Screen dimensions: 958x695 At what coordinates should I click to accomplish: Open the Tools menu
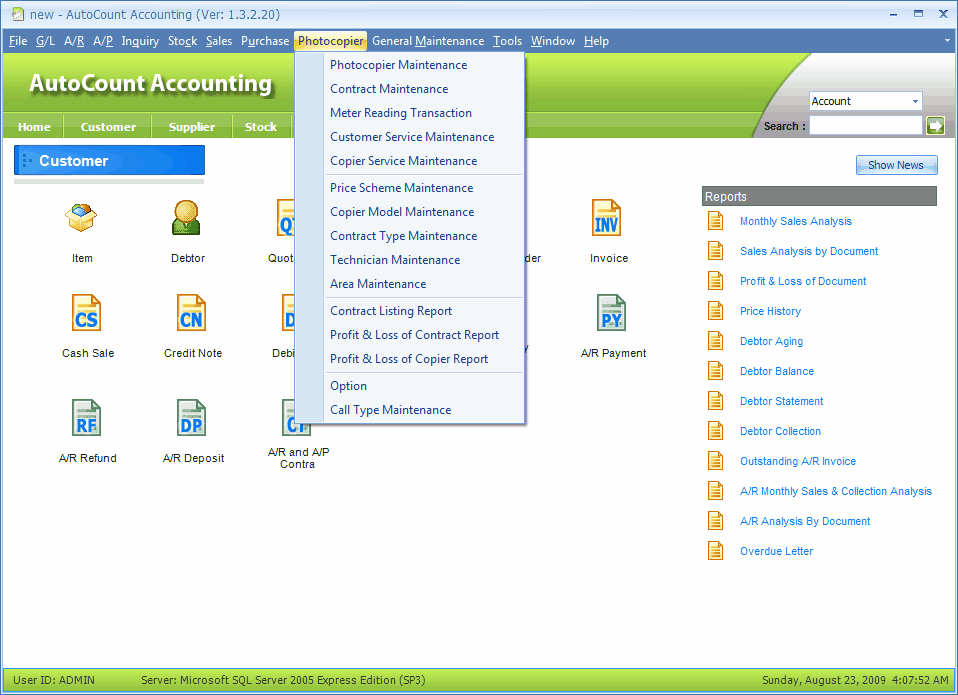507,41
